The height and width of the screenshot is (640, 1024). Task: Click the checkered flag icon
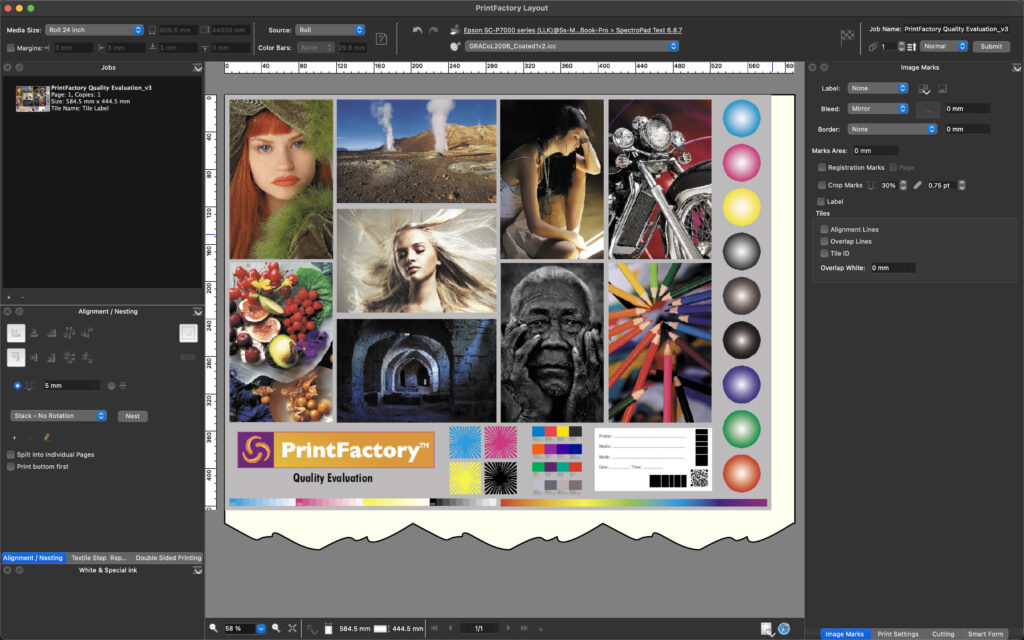[847, 38]
